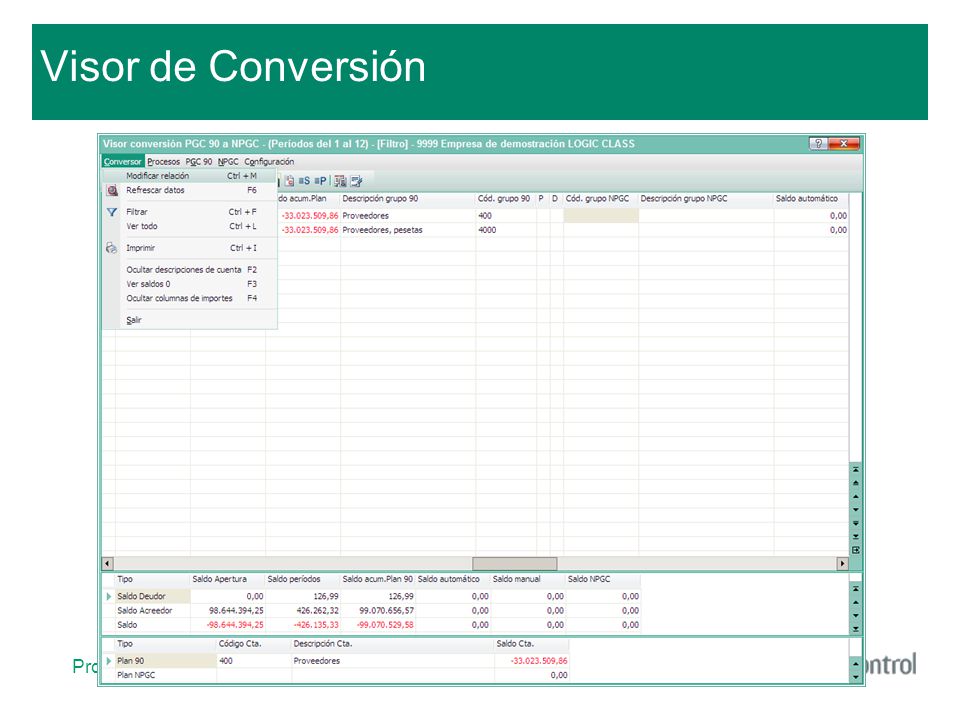Open the Configuración menu
Image resolution: width=960 pixels, height=720 pixels.
tap(269, 162)
